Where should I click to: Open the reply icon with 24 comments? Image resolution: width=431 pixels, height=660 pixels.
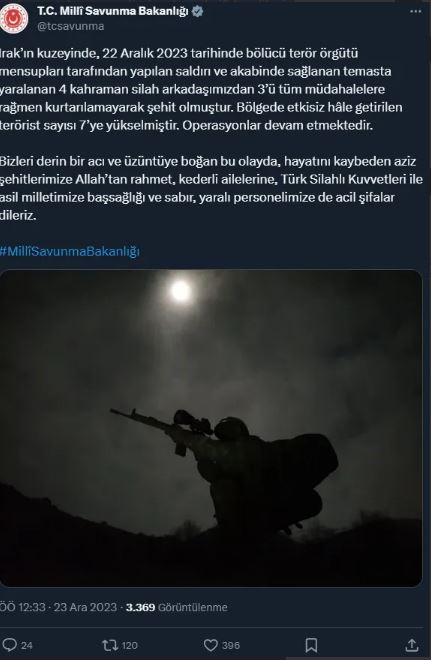(x=9, y=645)
